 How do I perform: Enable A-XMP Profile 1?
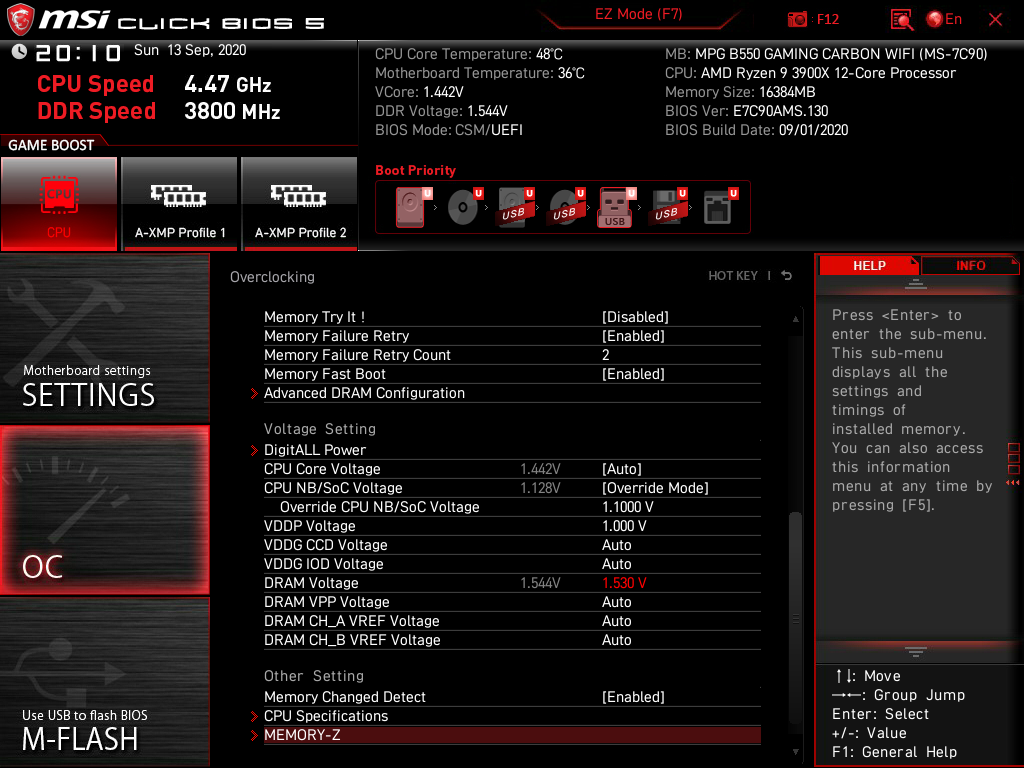(x=180, y=204)
